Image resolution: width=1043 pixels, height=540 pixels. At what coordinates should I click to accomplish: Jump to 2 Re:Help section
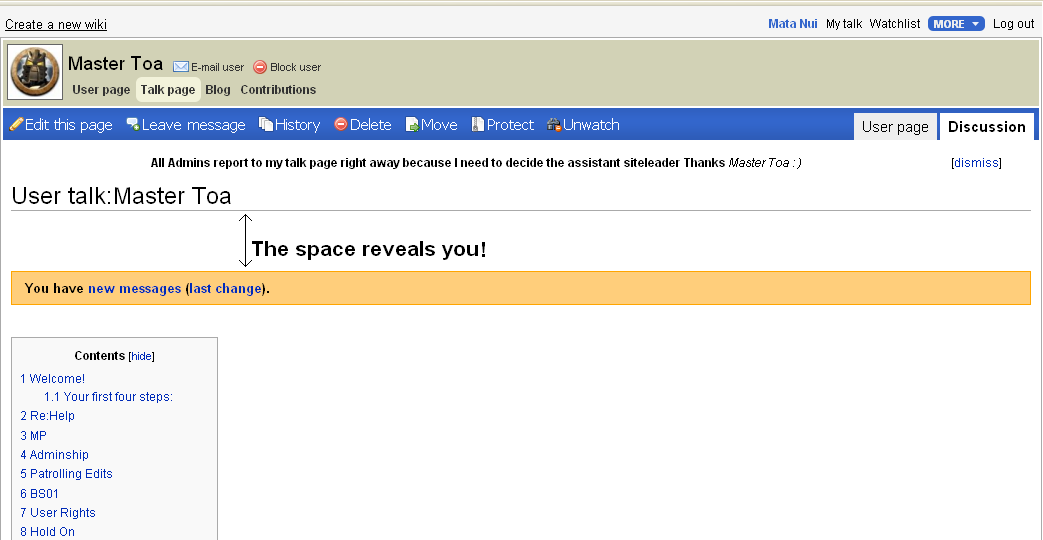pyautogui.click(x=47, y=416)
